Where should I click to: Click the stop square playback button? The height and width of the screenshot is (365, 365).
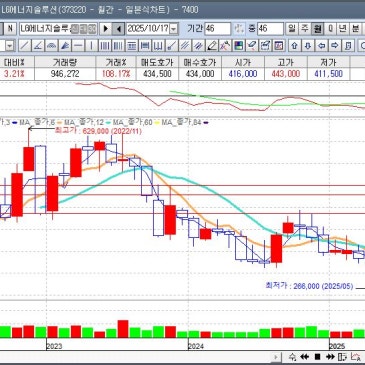point(317,357)
